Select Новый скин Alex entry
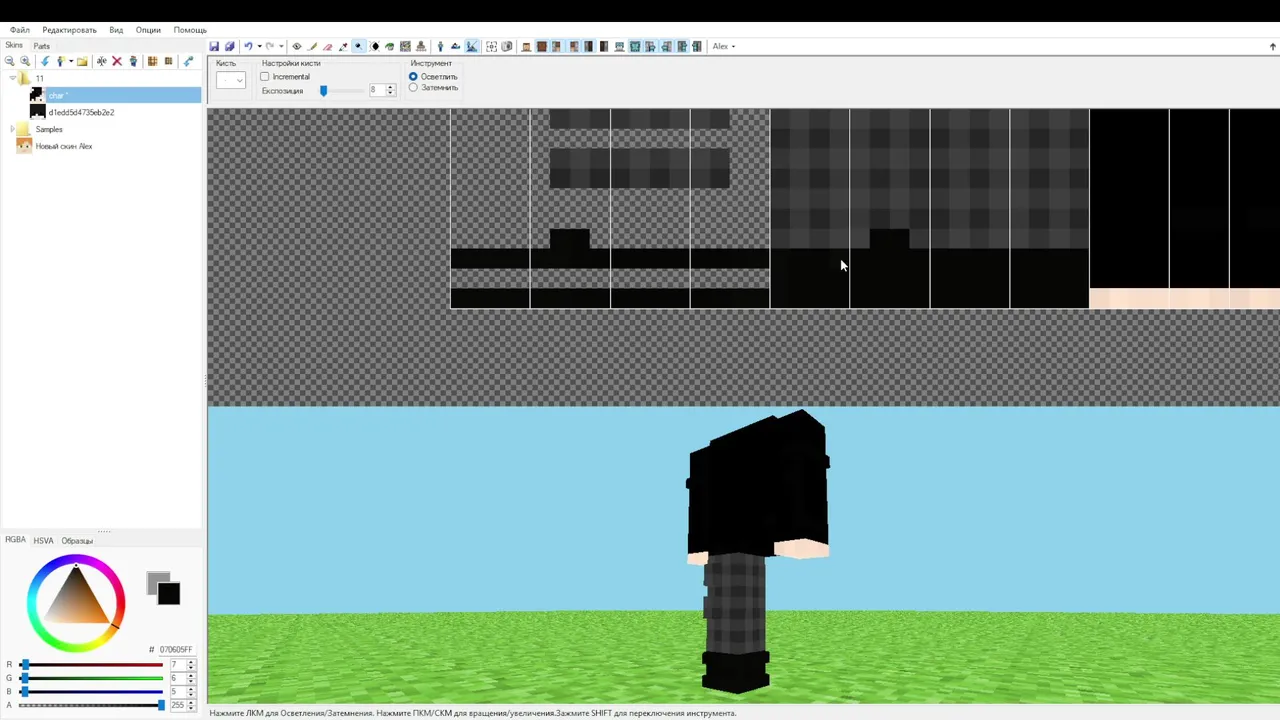 point(64,146)
